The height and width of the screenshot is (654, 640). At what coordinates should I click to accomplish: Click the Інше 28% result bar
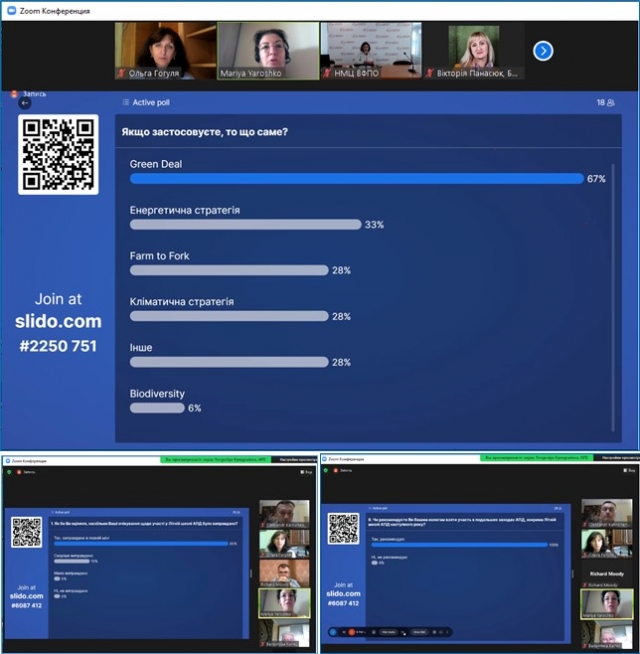point(229,362)
